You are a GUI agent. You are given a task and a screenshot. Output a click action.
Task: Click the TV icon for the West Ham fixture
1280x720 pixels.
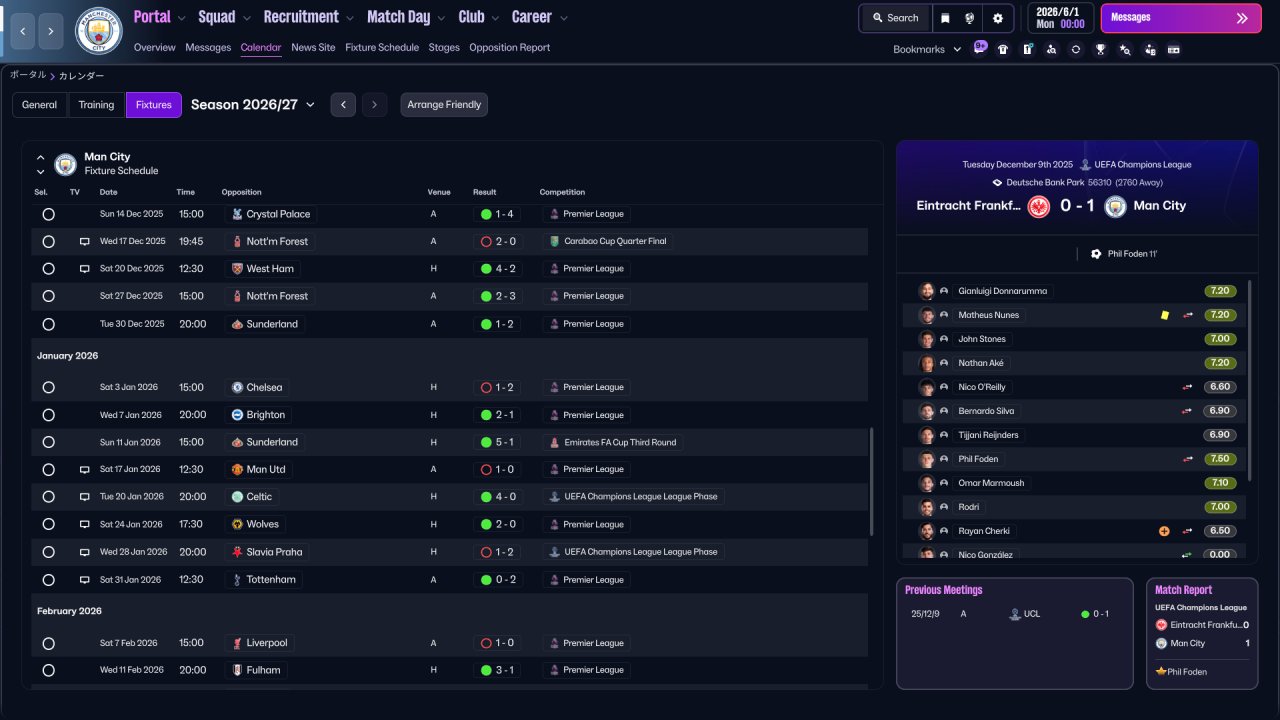(x=85, y=269)
